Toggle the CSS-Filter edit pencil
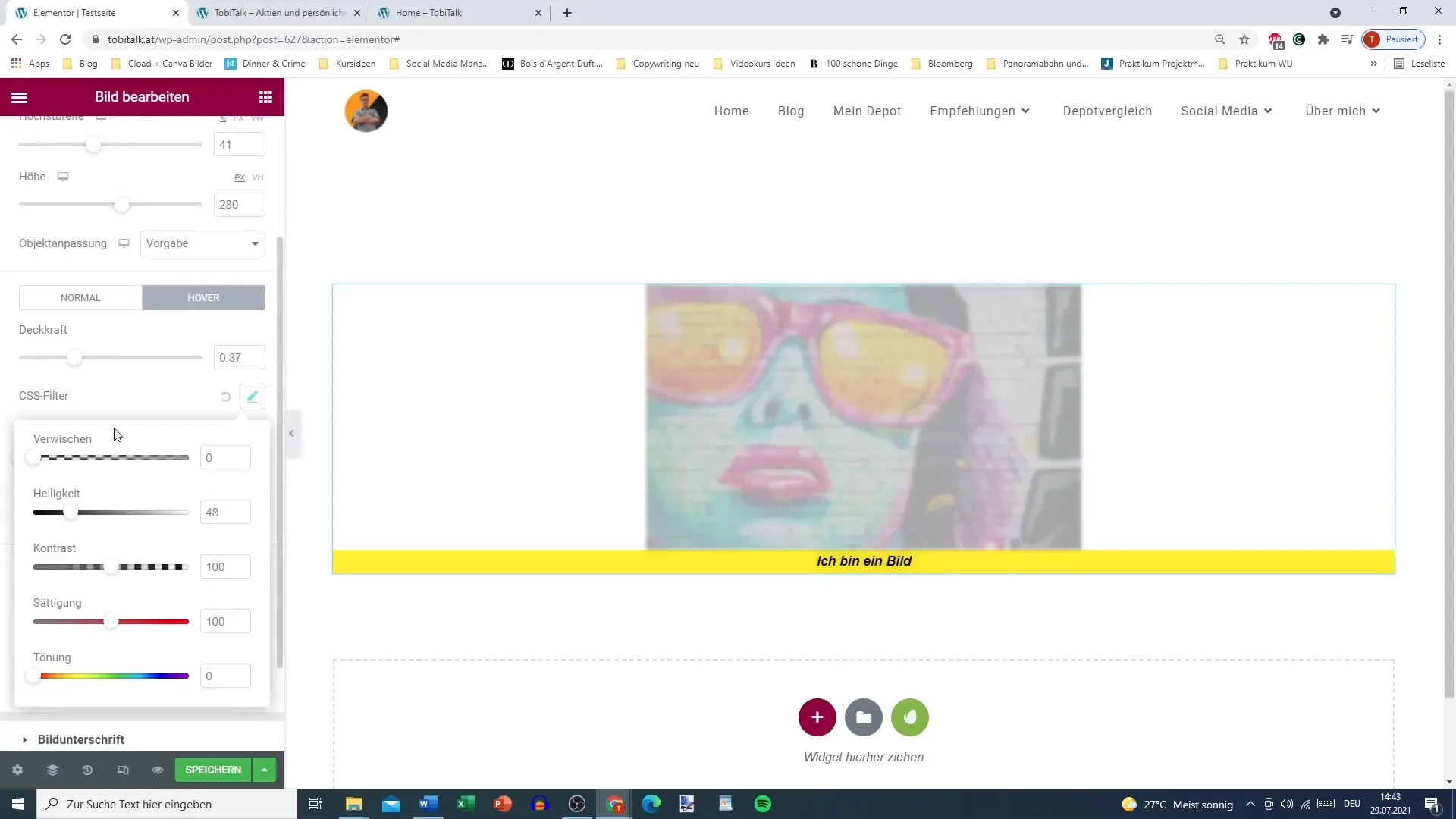 tap(253, 397)
